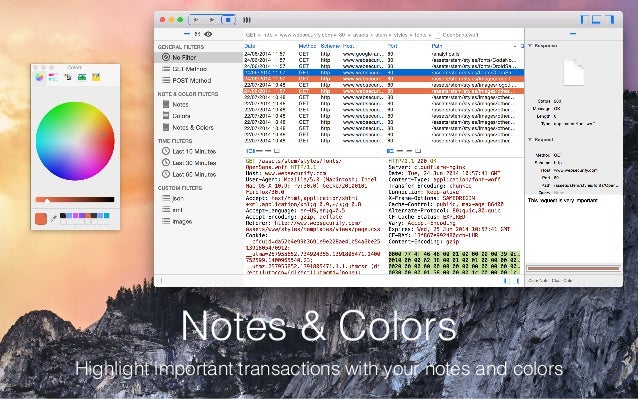
Task: Click the Clear Color button
Action: pyautogui.click(x=562, y=281)
